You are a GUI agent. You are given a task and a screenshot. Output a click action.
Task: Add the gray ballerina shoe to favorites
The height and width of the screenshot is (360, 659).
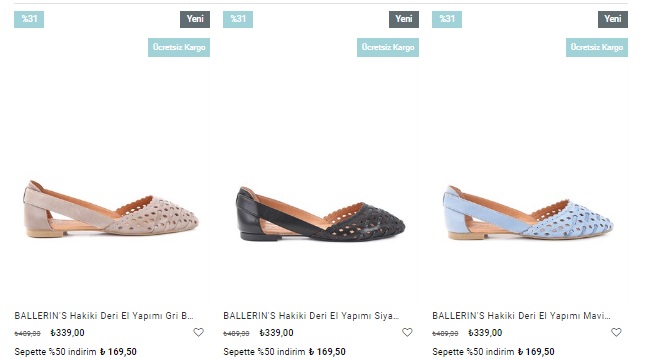click(198, 332)
